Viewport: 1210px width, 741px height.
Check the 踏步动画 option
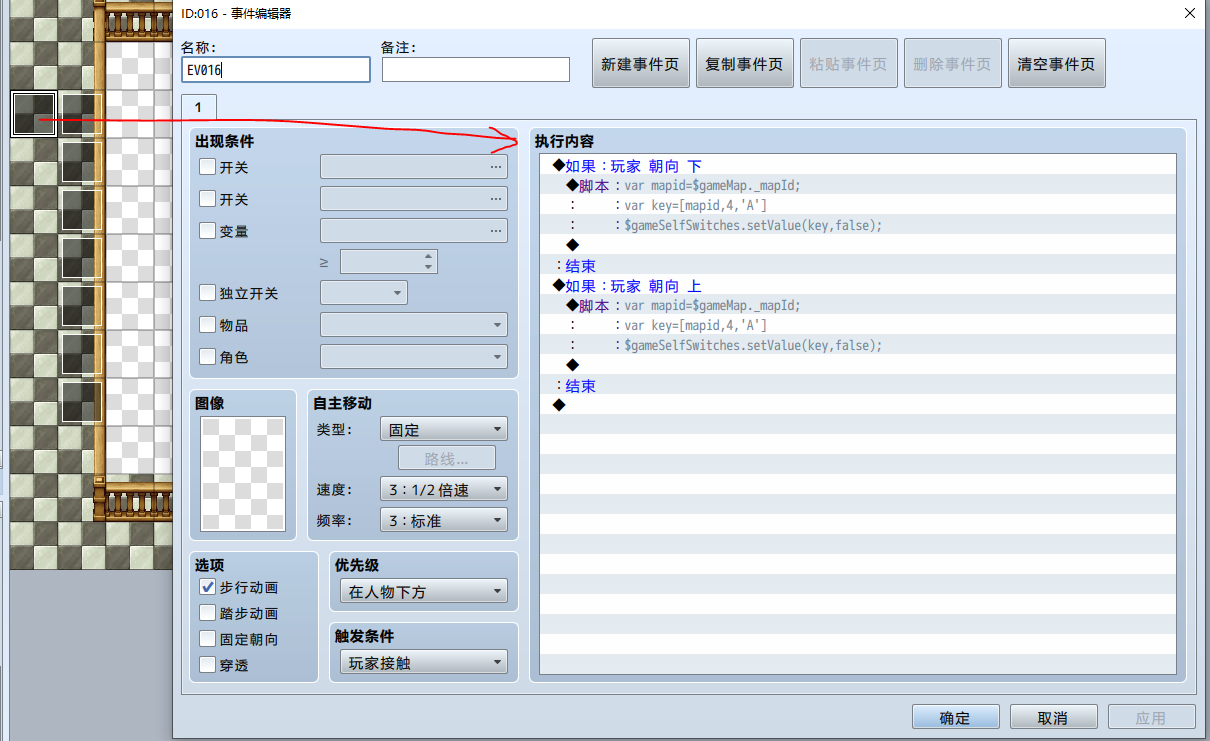tap(208, 613)
